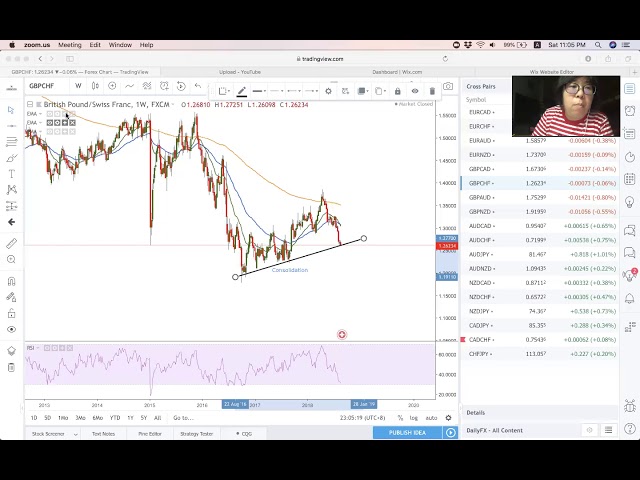Select the 5Y date range button
Image resolution: width=640 pixels, height=480 pixels.
pos(144,418)
